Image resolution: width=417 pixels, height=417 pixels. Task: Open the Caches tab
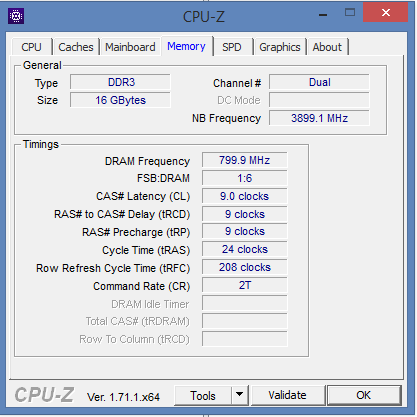pyautogui.click(x=76, y=47)
